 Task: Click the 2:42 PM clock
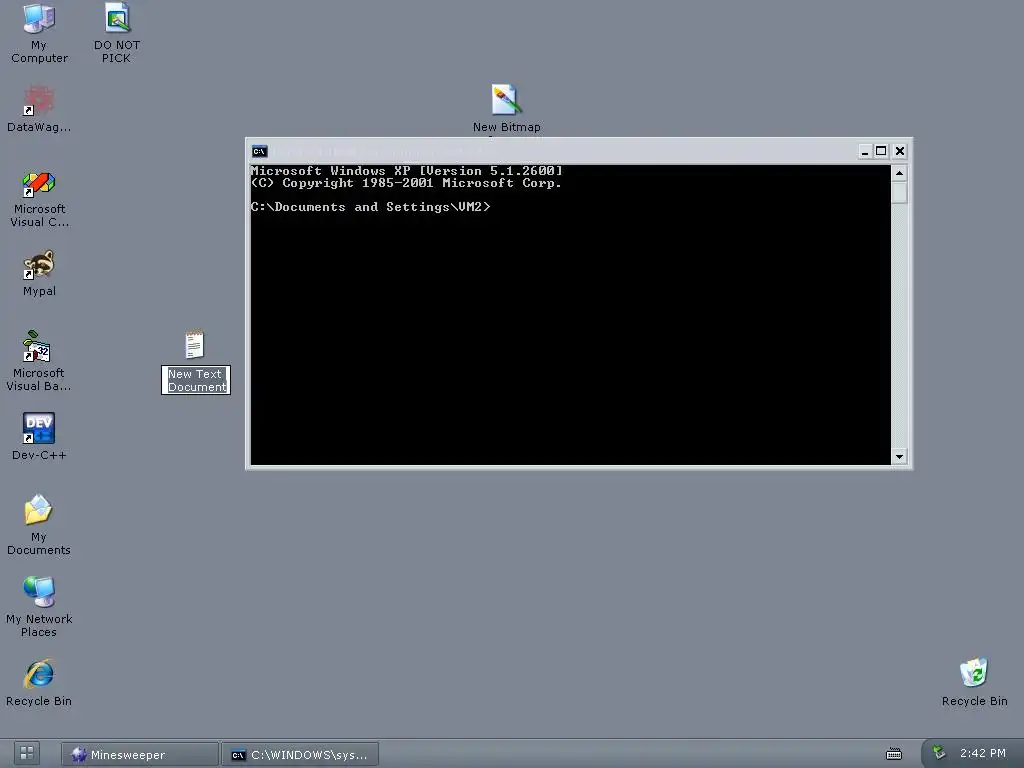click(x=982, y=753)
